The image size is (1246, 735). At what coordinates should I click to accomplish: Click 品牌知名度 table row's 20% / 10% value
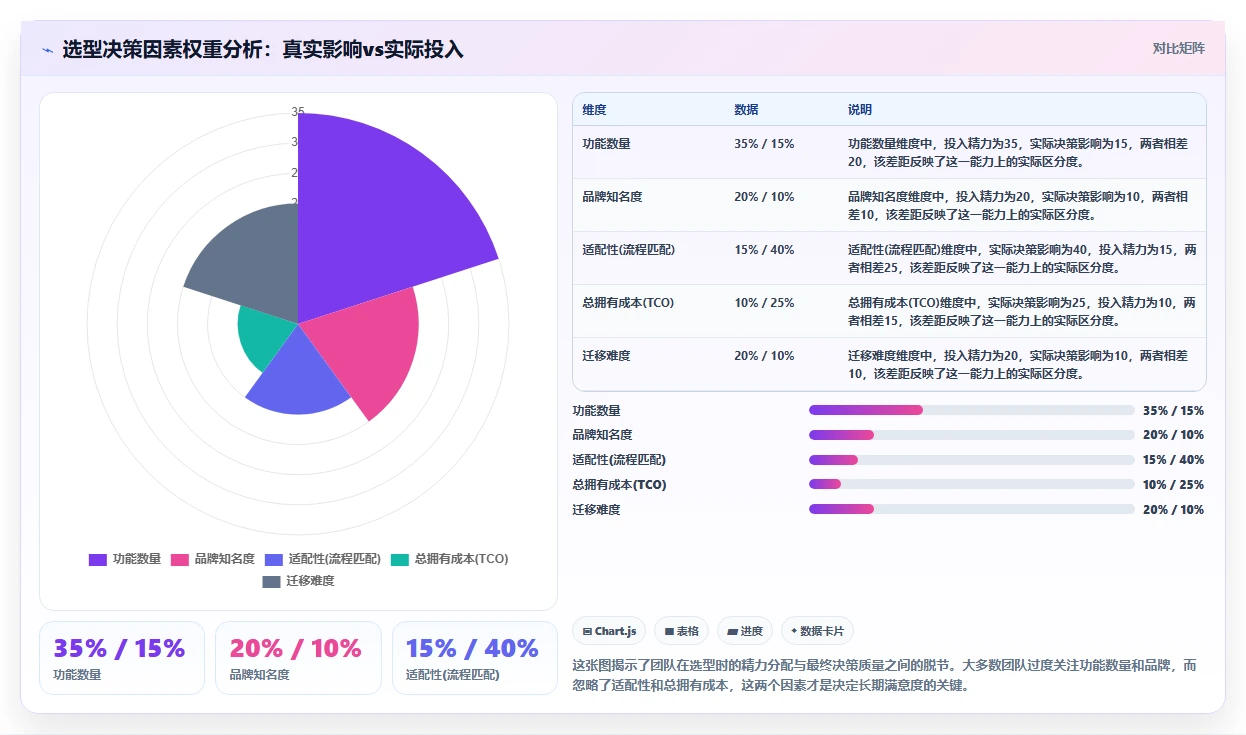pyautogui.click(x=764, y=197)
